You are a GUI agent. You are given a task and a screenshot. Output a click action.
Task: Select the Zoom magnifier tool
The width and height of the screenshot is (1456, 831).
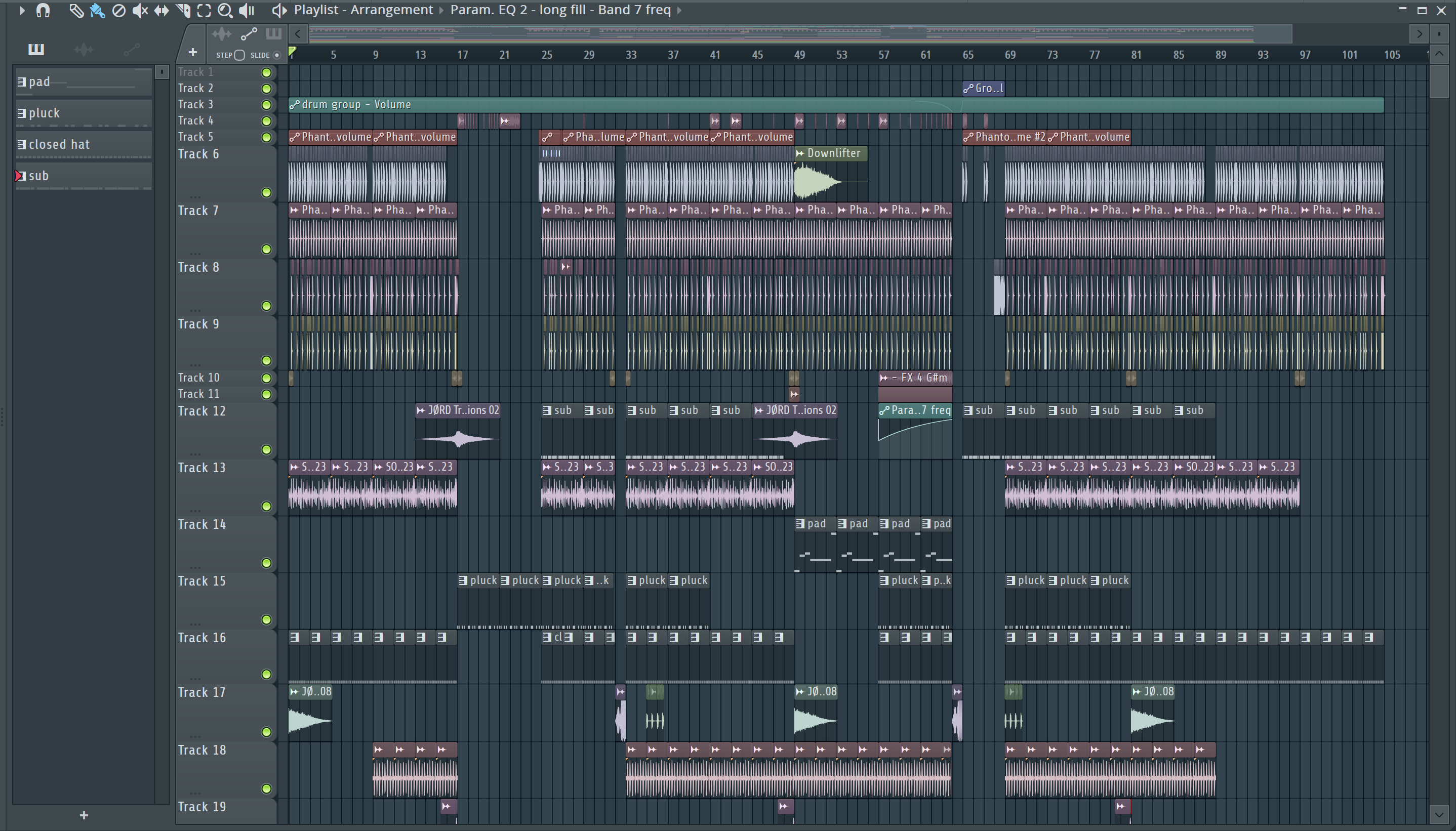(225, 10)
